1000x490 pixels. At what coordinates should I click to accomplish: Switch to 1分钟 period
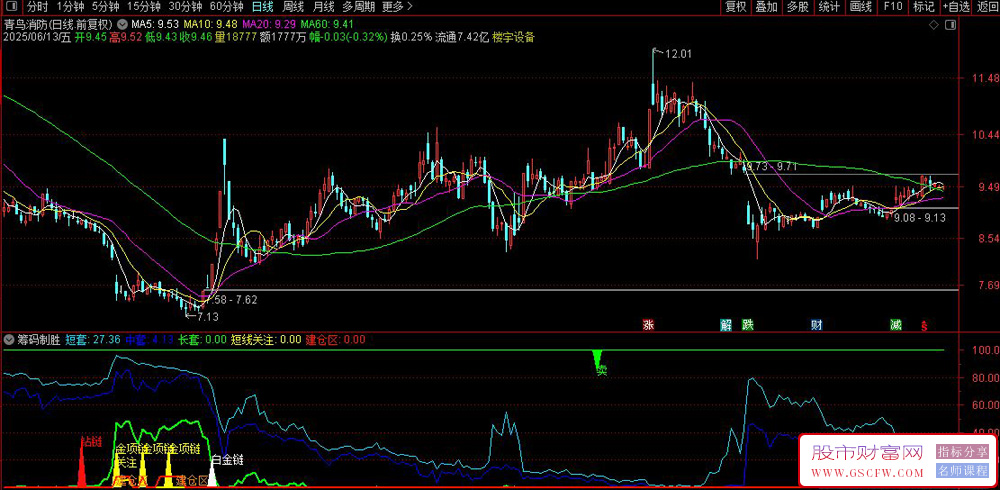click(70, 6)
